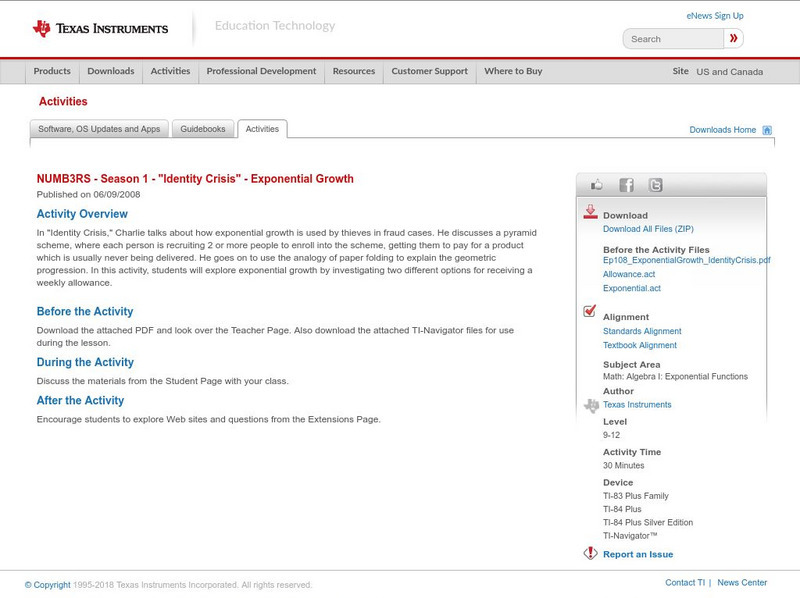Open the Where to Buy menu
Screen dimensions: 800x598
[x=513, y=71]
